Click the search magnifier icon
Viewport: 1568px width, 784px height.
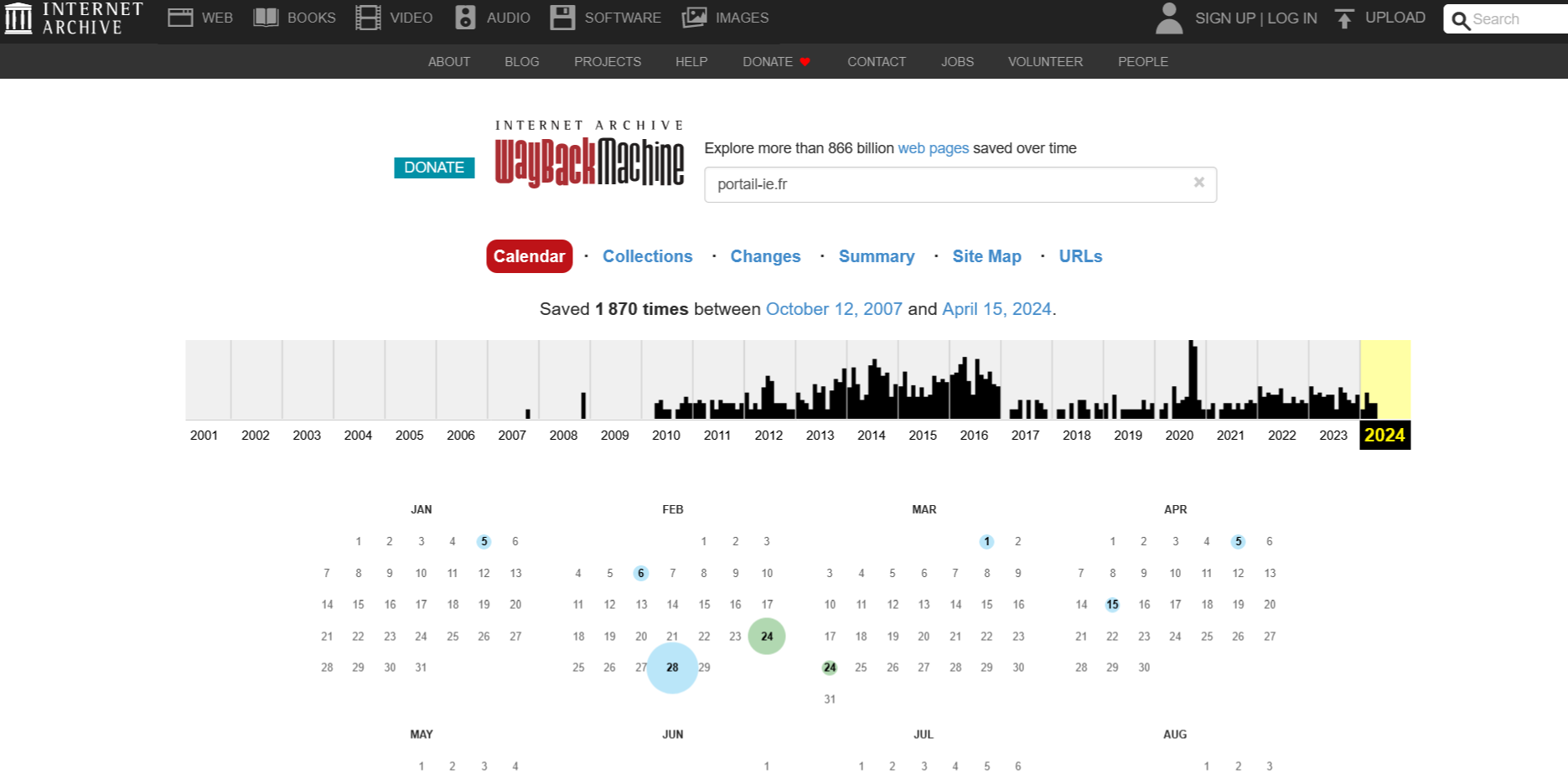coord(1461,20)
